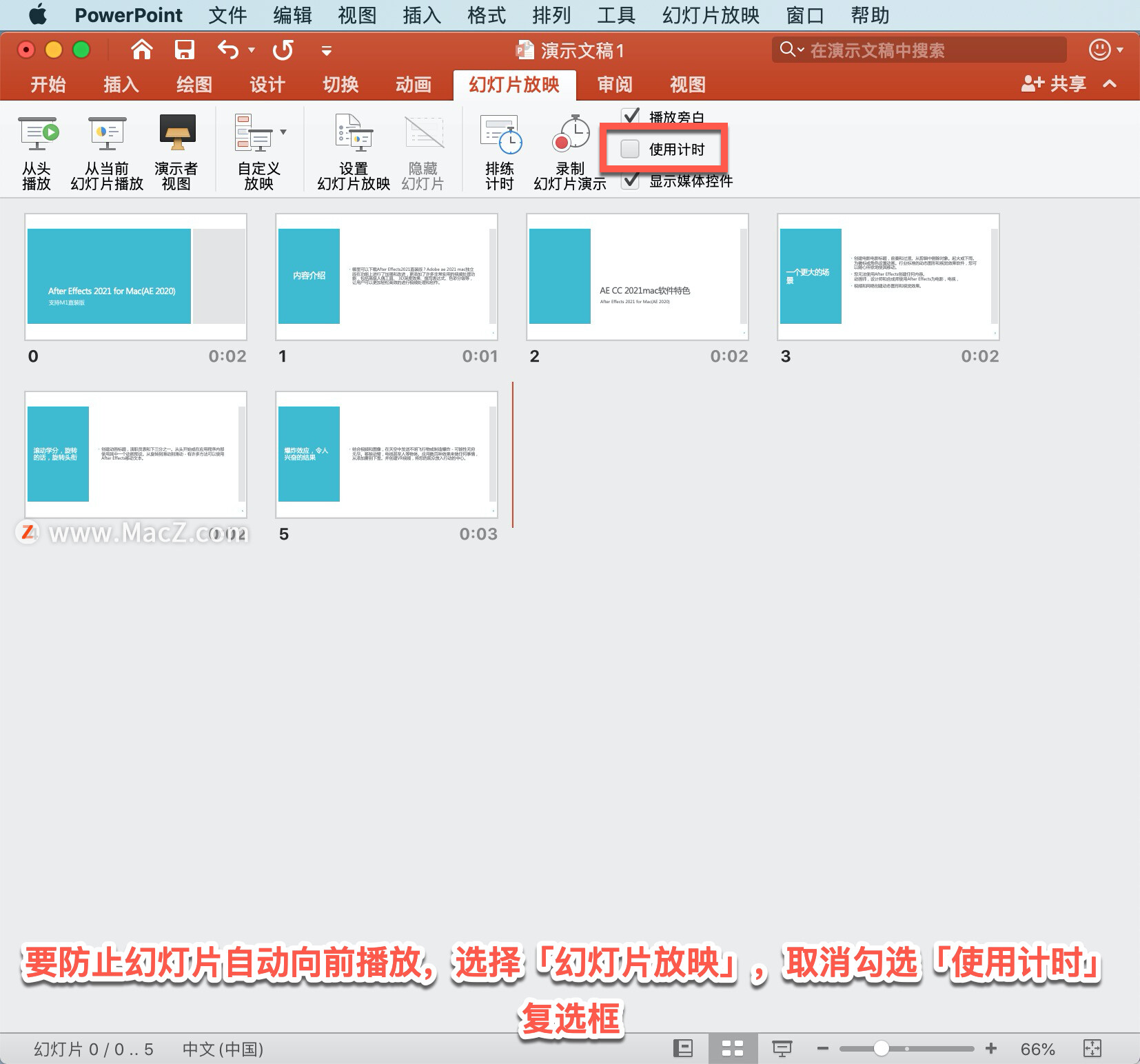Open search options dropdown arrow
The height and width of the screenshot is (1064, 1140).
801,50
